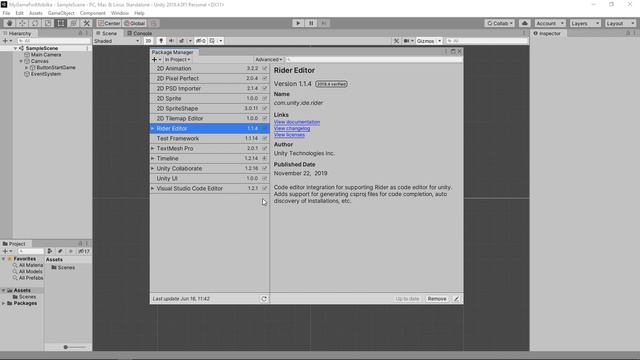
Task: Toggle scene audio speaker icon
Action: [171, 41]
